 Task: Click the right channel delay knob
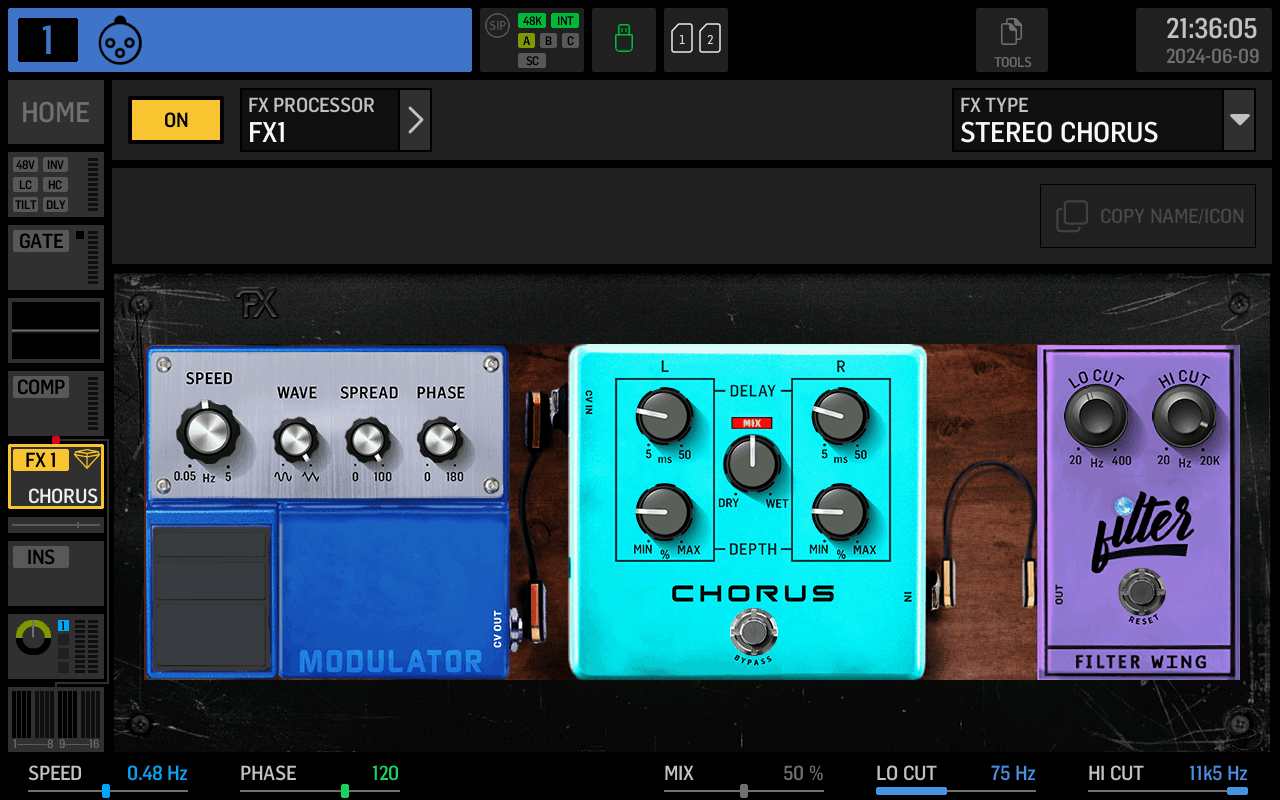(x=840, y=417)
